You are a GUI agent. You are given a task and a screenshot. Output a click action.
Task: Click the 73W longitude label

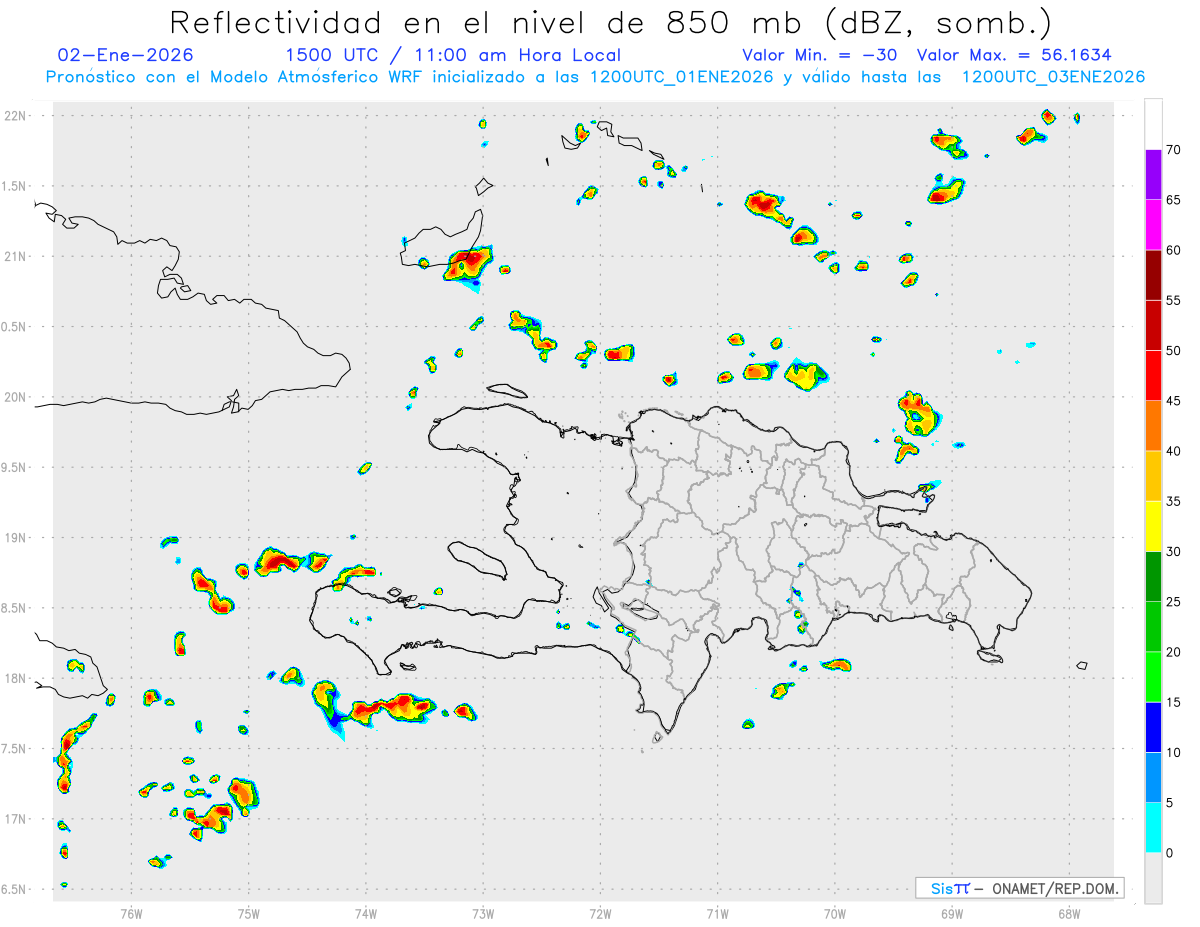pos(483,913)
